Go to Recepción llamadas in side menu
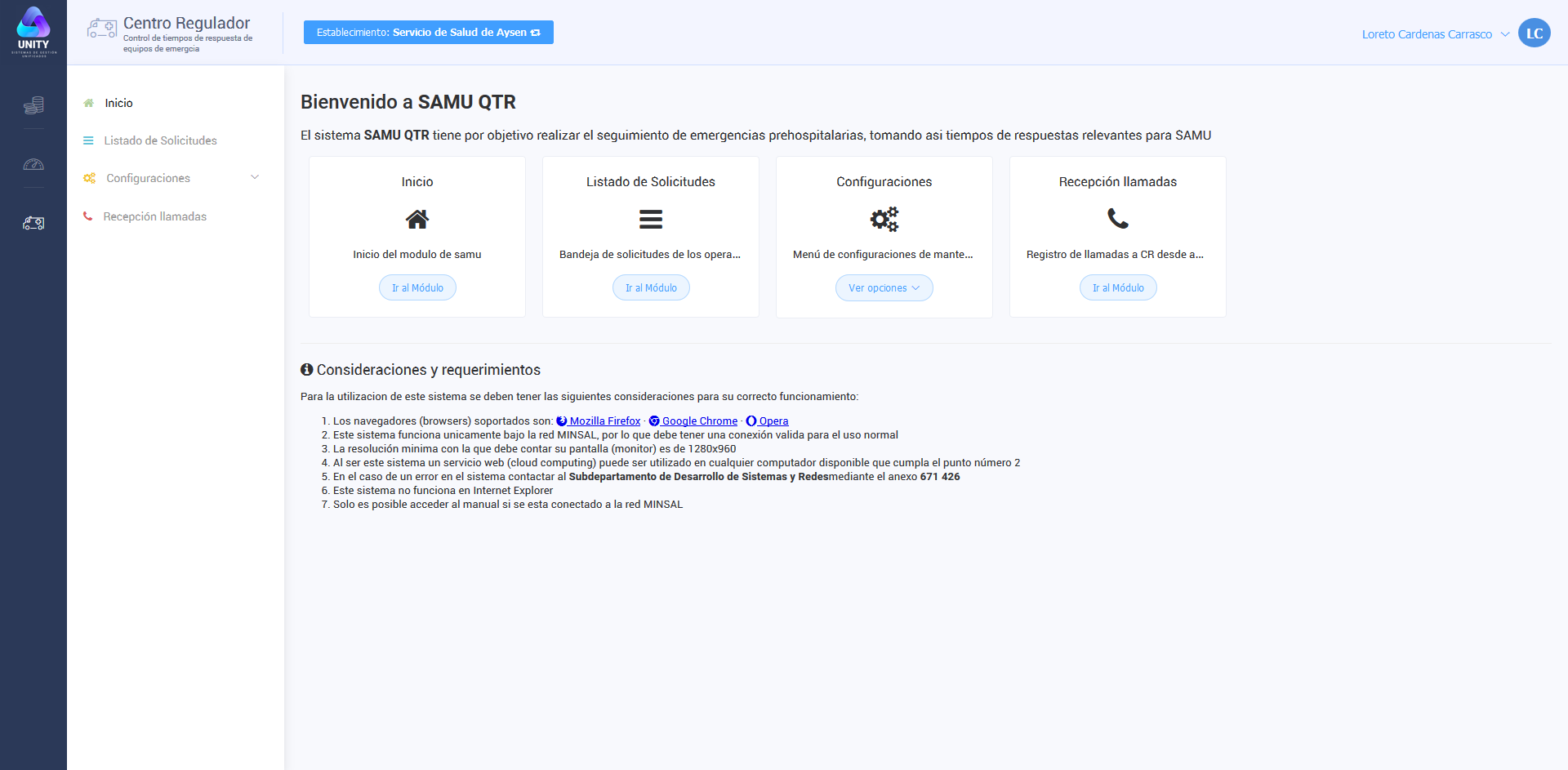1568x770 pixels. coord(154,216)
